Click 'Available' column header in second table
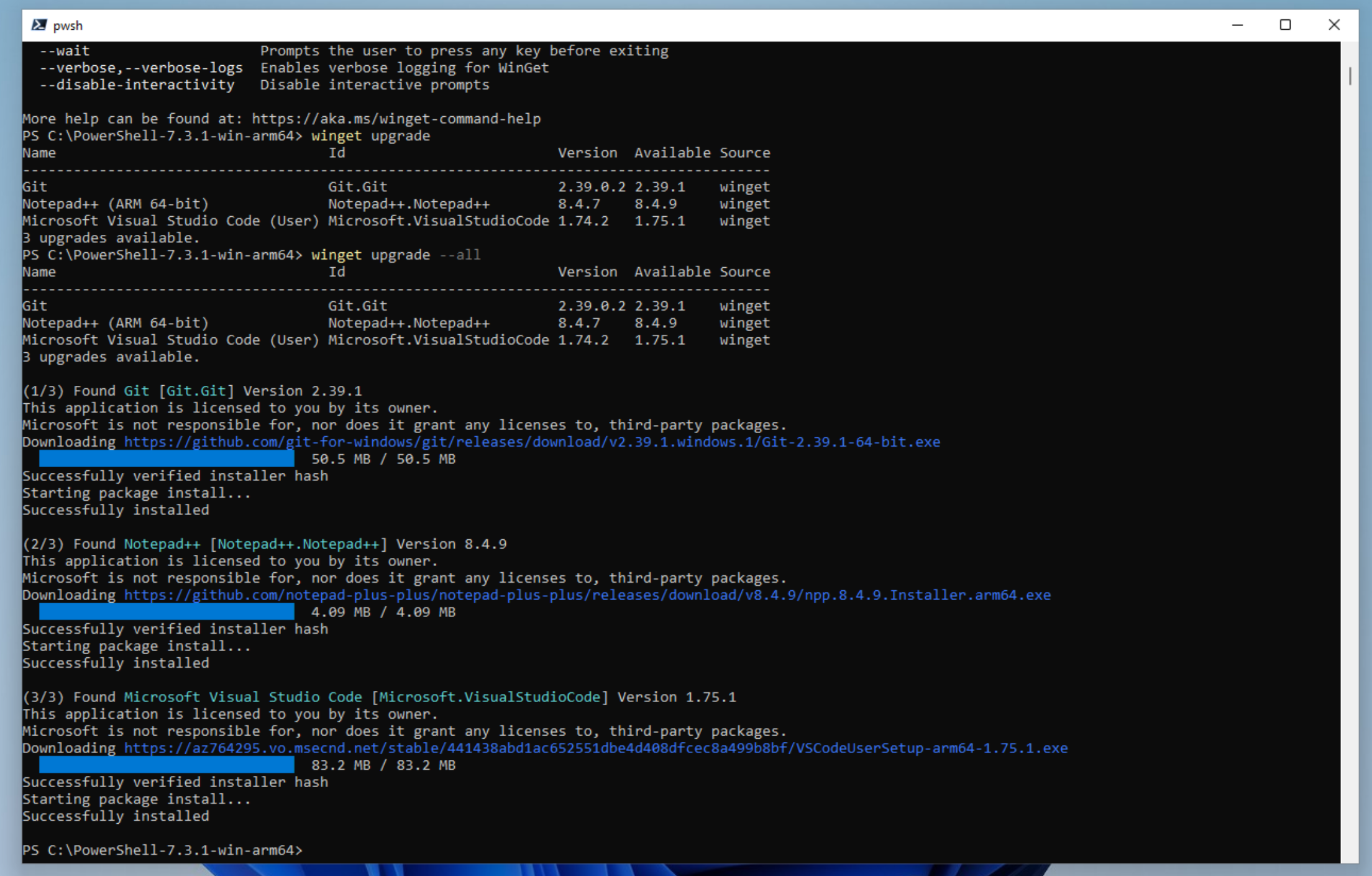Viewport: 1372px width, 876px height. click(672, 271)
